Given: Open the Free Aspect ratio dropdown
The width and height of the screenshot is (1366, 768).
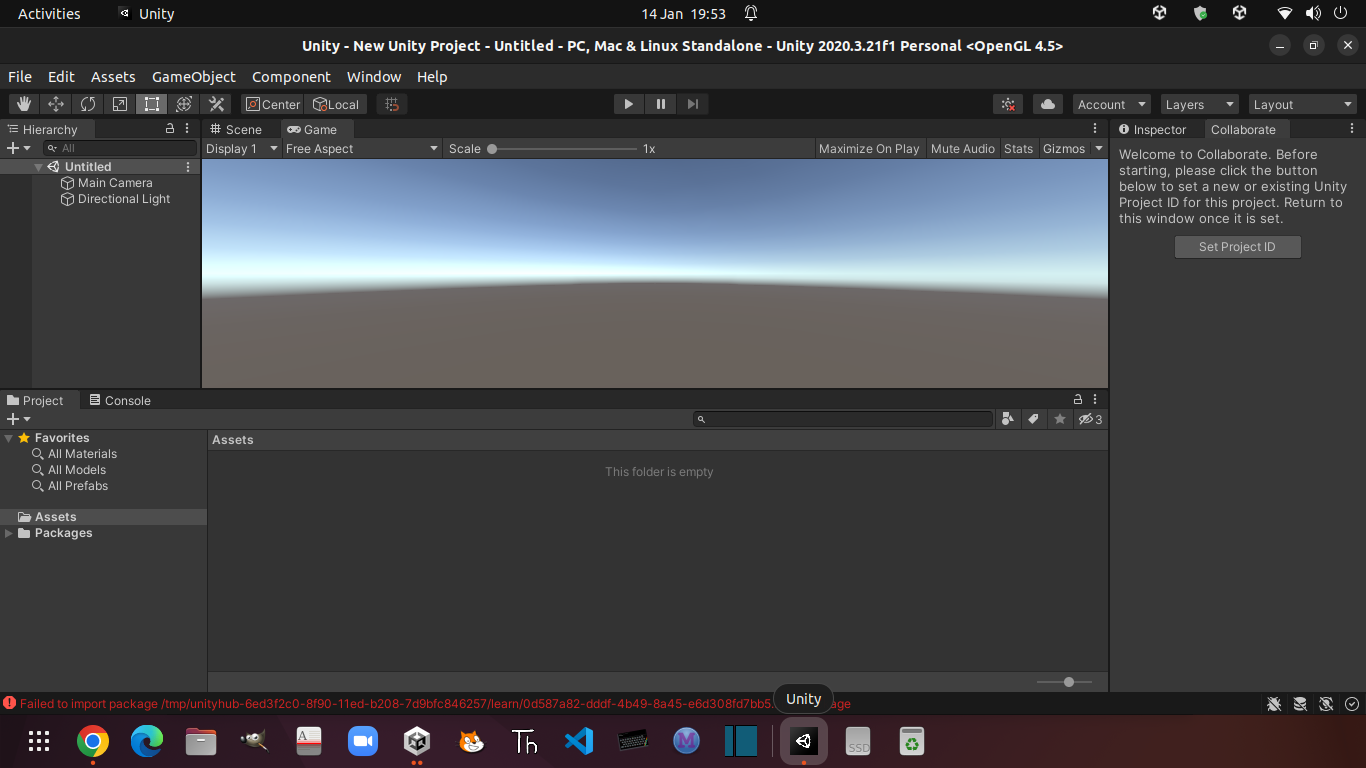Looking at the screenshot, I should click(x=360, y=148).
